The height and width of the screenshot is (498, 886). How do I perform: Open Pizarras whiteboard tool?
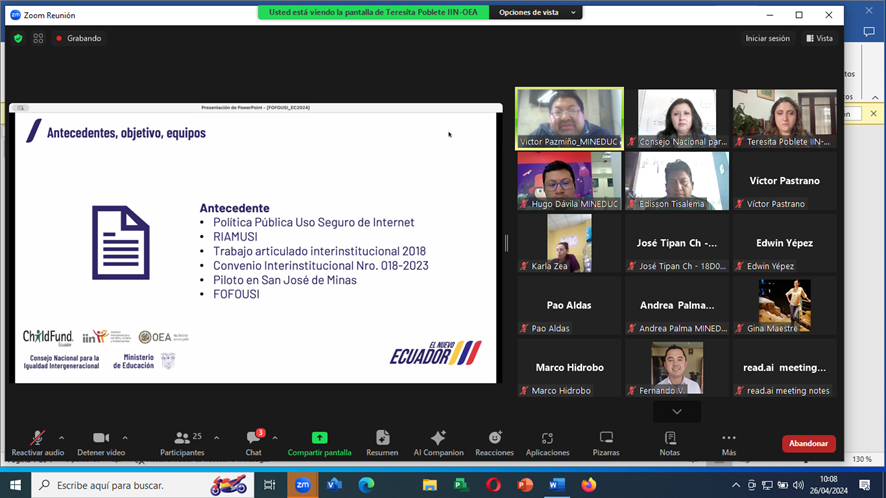click(606, 439)
